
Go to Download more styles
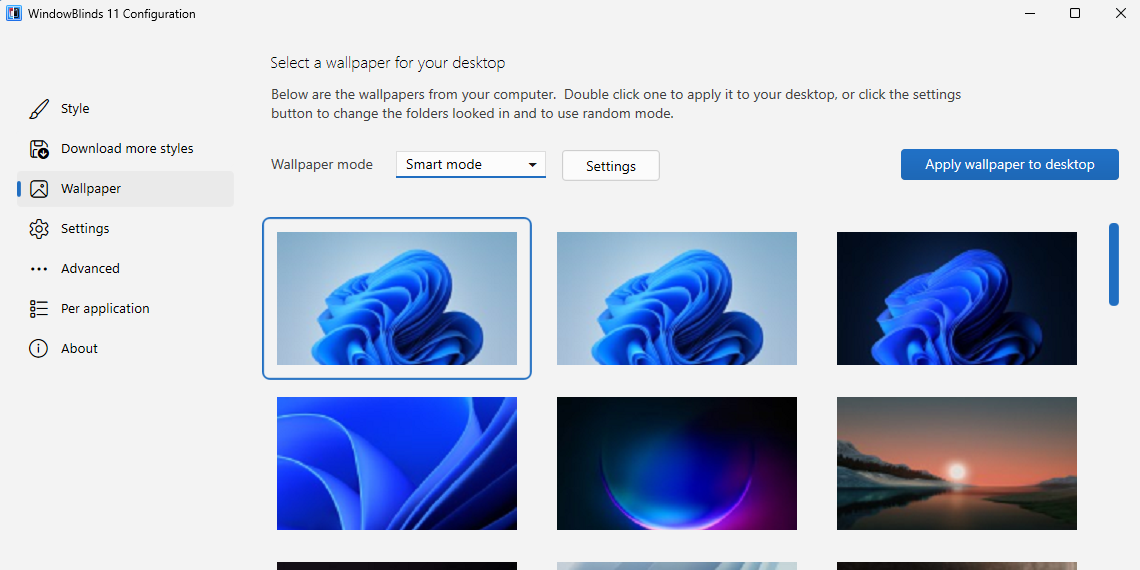tap(127, 149)
